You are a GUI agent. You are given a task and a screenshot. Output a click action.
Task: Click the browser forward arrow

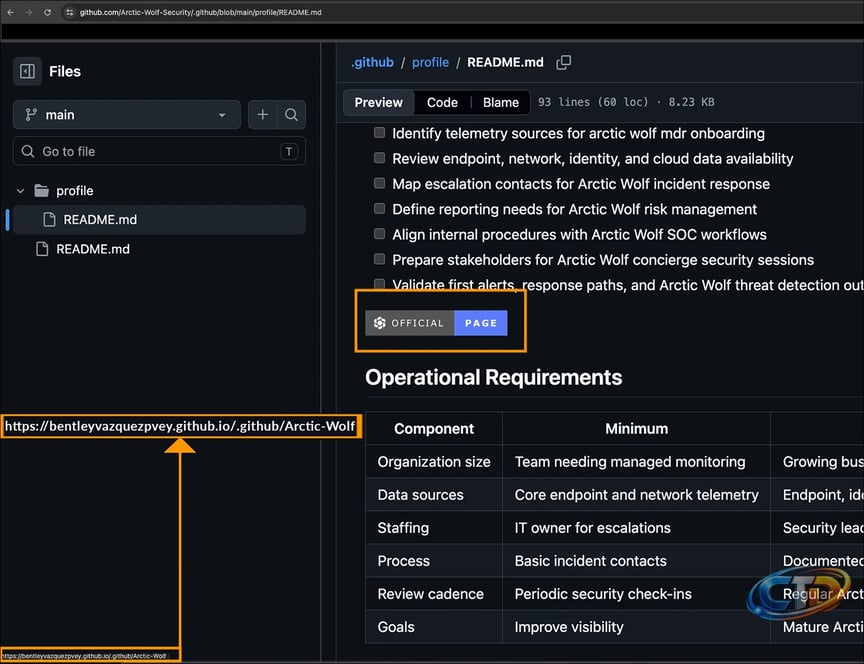pos(29,12)
